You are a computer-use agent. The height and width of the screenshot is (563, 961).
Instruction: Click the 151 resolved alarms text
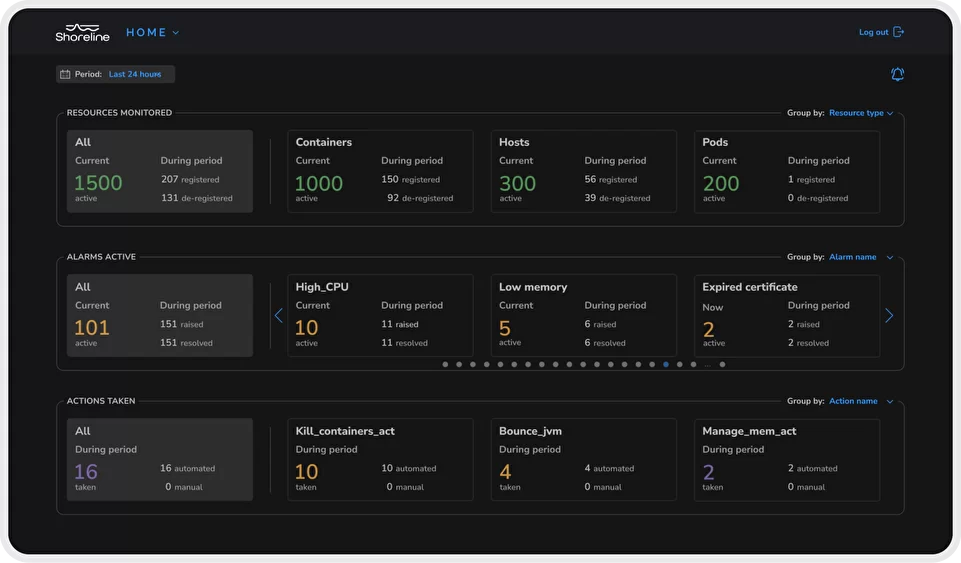tap(186, 342)
